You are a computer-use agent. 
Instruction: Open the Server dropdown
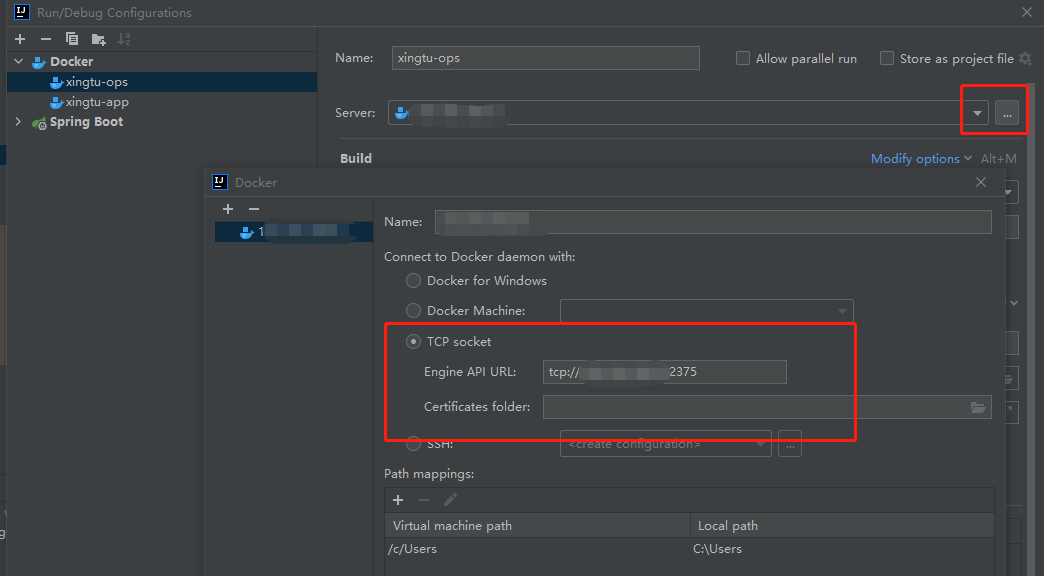pos(977,112)
